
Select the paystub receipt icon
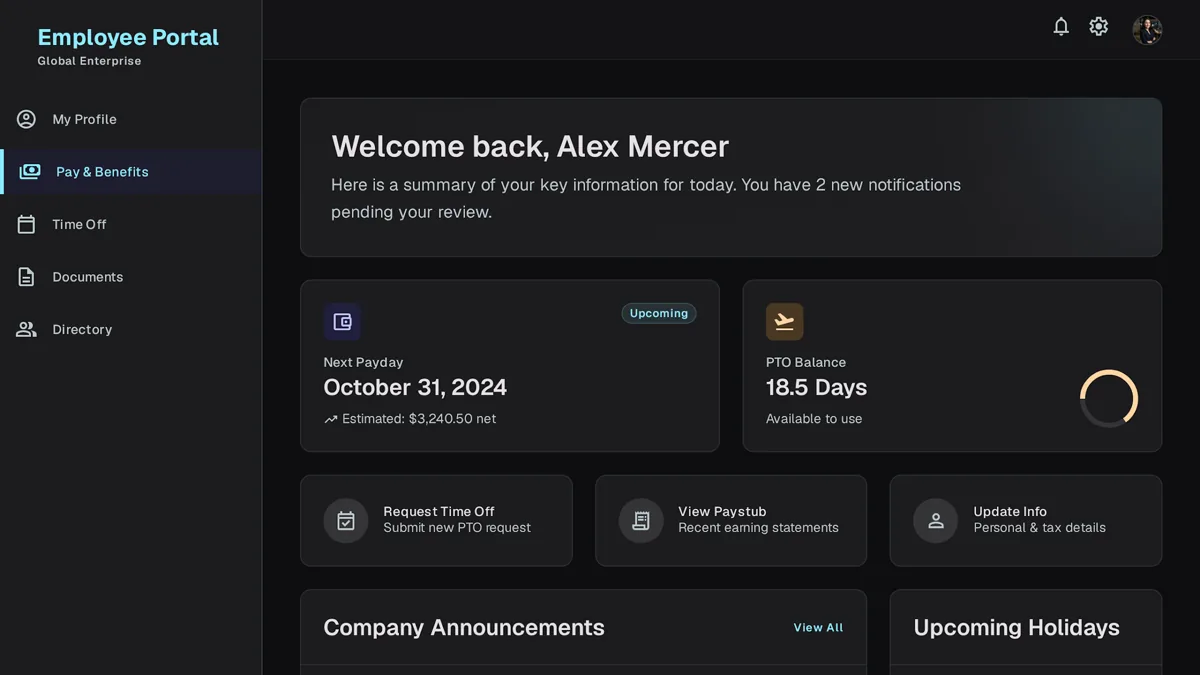[x=641, y=521]
